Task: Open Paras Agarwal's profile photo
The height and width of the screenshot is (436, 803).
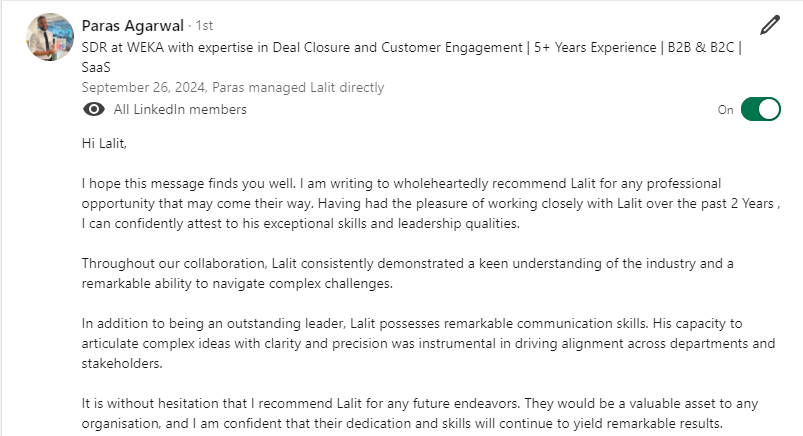Action: tap(49, 37)
